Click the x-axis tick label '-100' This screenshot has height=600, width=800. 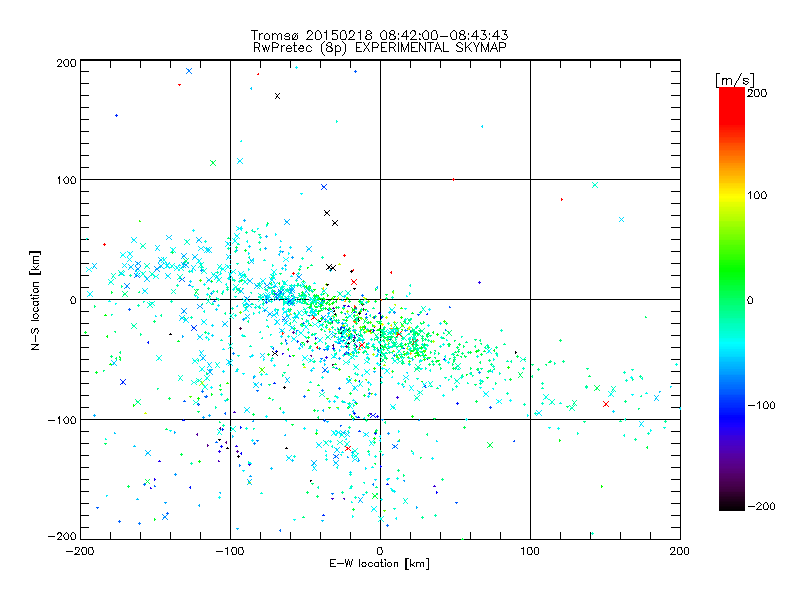point(230,552)
